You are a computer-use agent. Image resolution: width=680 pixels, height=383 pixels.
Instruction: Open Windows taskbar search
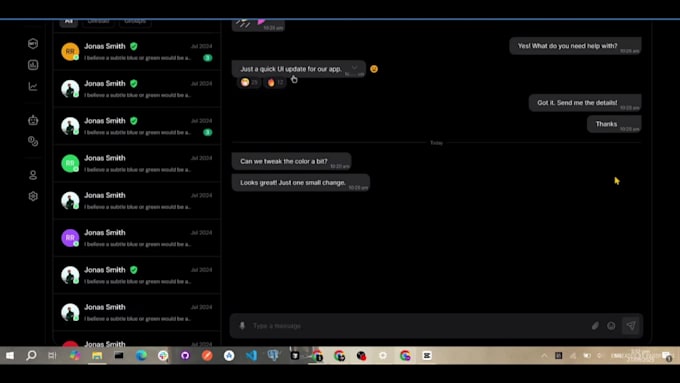click(31, 356)
